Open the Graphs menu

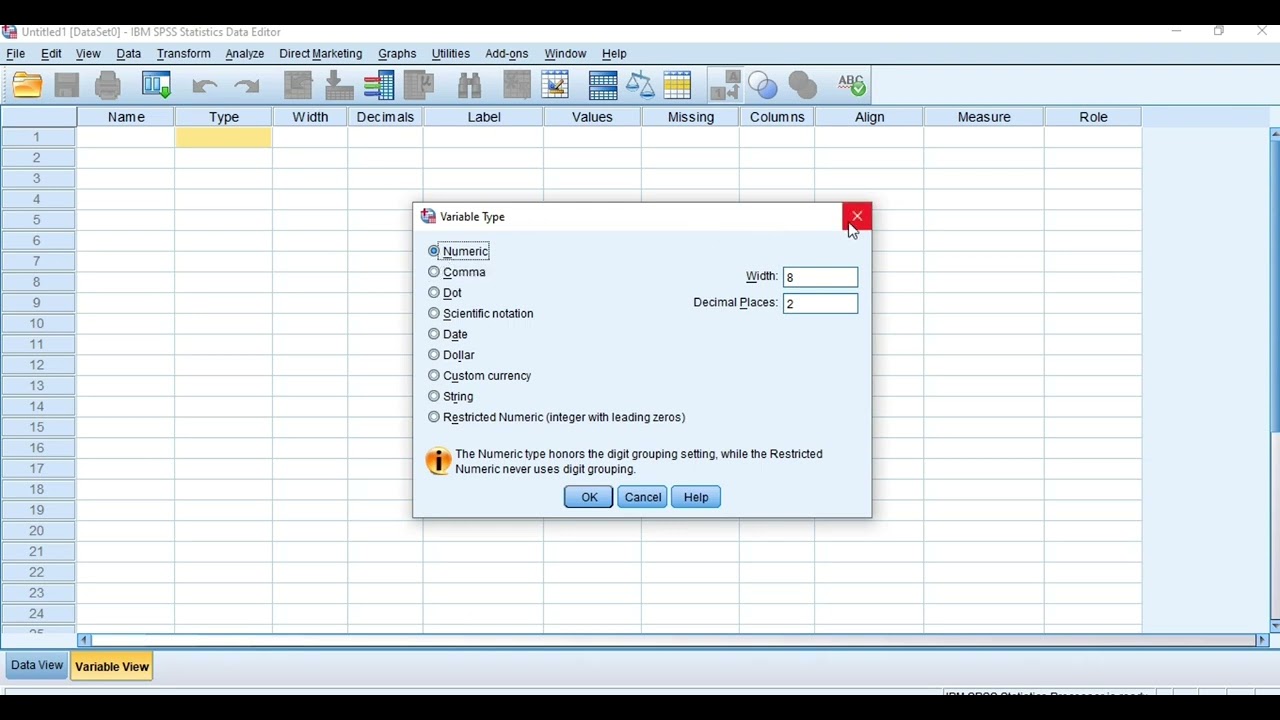pos(397,54)
